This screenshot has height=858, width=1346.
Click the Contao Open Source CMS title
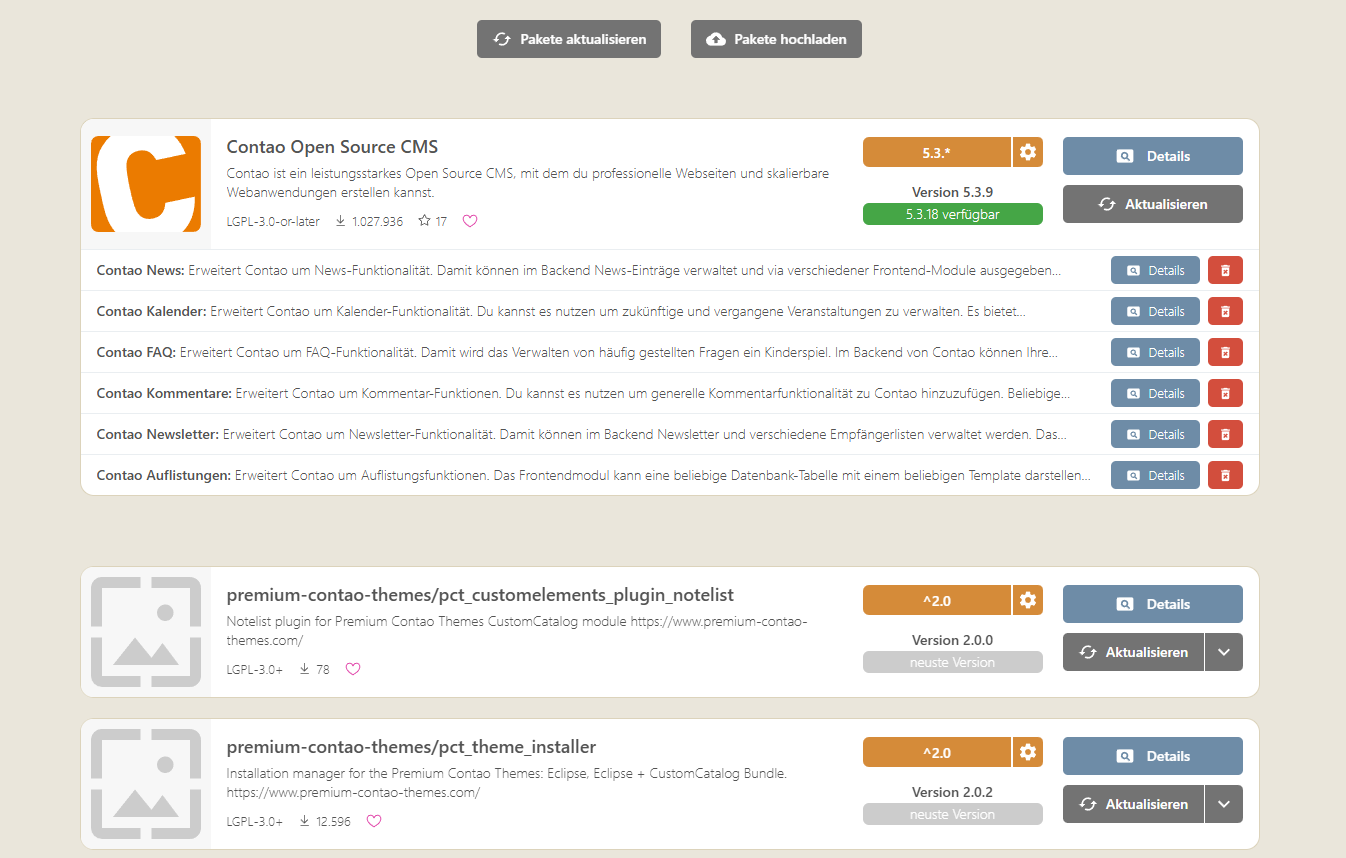(332, 147)
